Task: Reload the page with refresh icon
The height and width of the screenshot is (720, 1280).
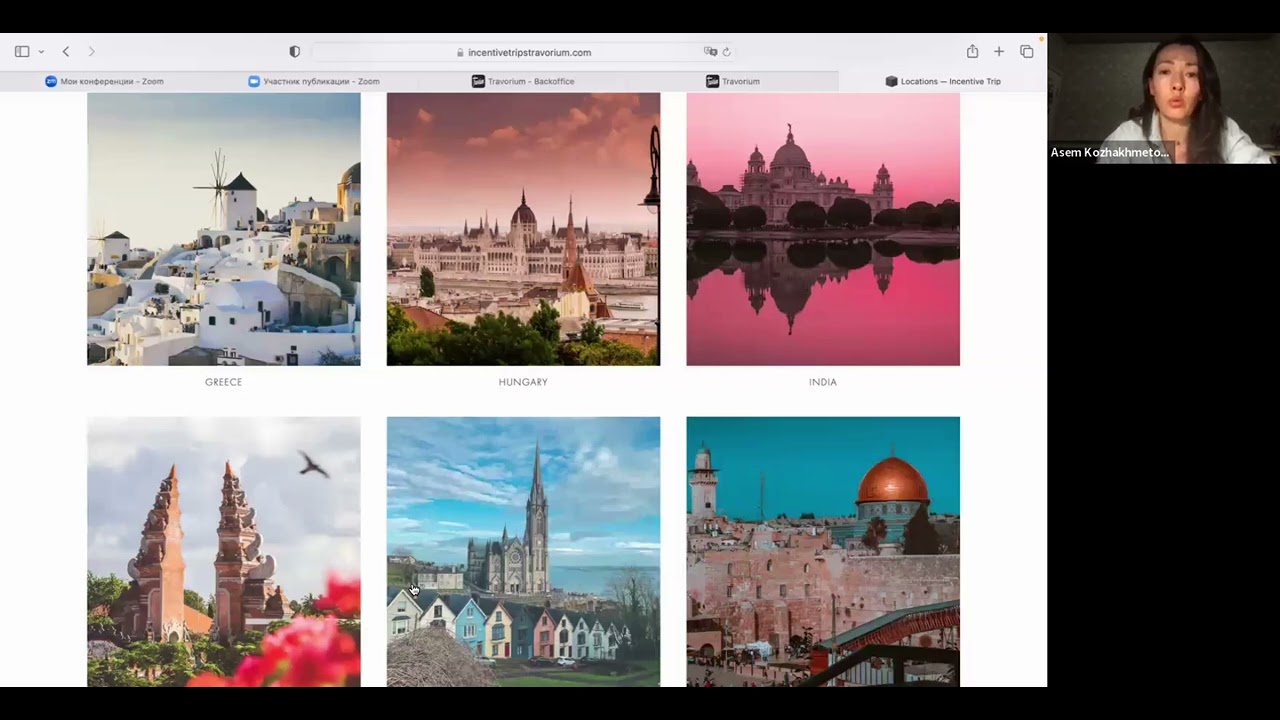Action: 727,52
